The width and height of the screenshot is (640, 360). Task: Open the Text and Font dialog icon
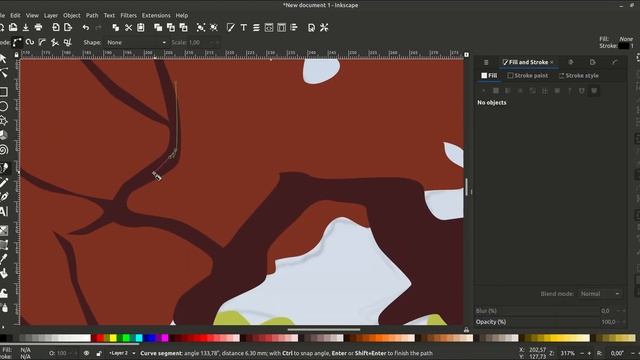tap(243, 27)
